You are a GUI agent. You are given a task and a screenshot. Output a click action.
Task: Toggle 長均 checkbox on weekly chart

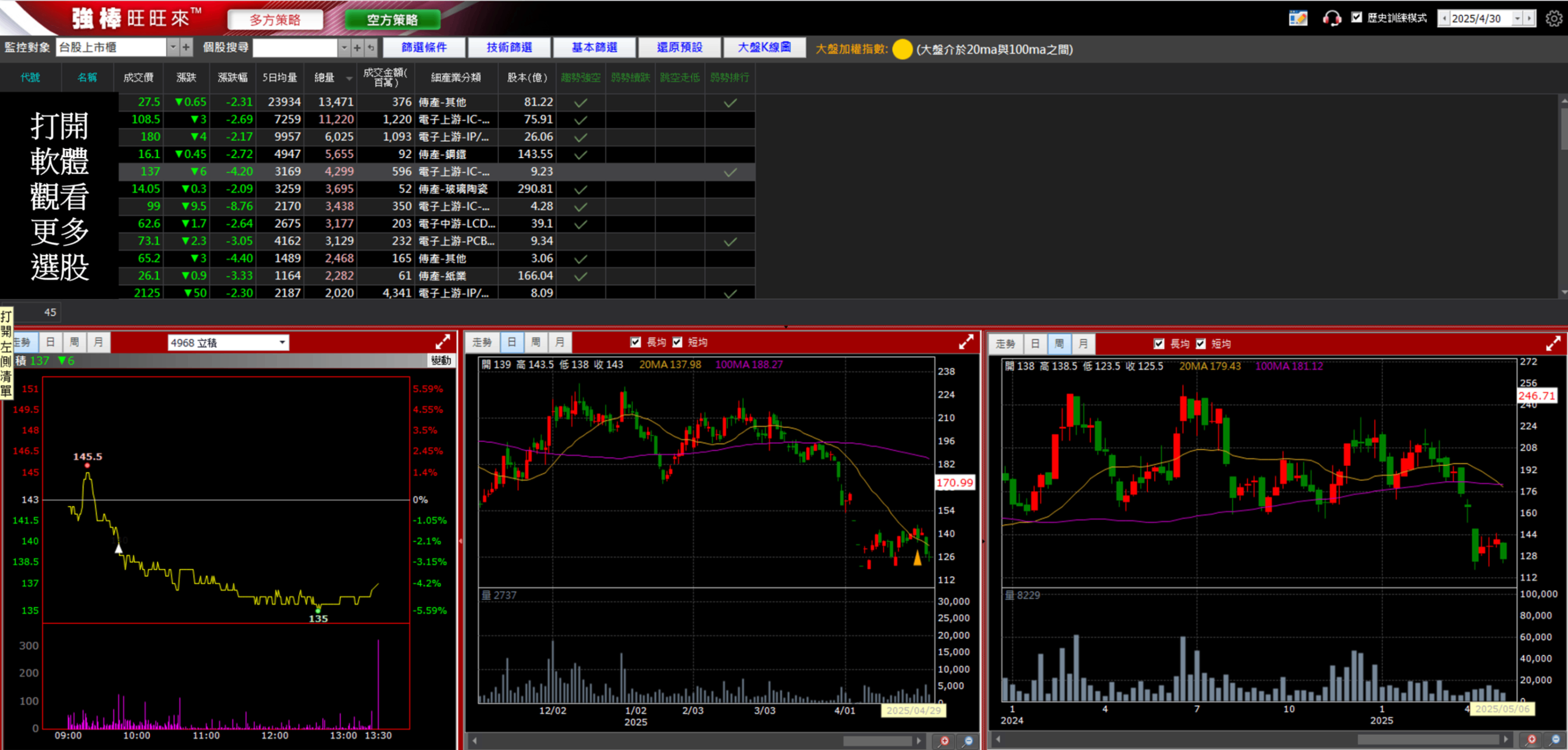tap(1159, 343)
